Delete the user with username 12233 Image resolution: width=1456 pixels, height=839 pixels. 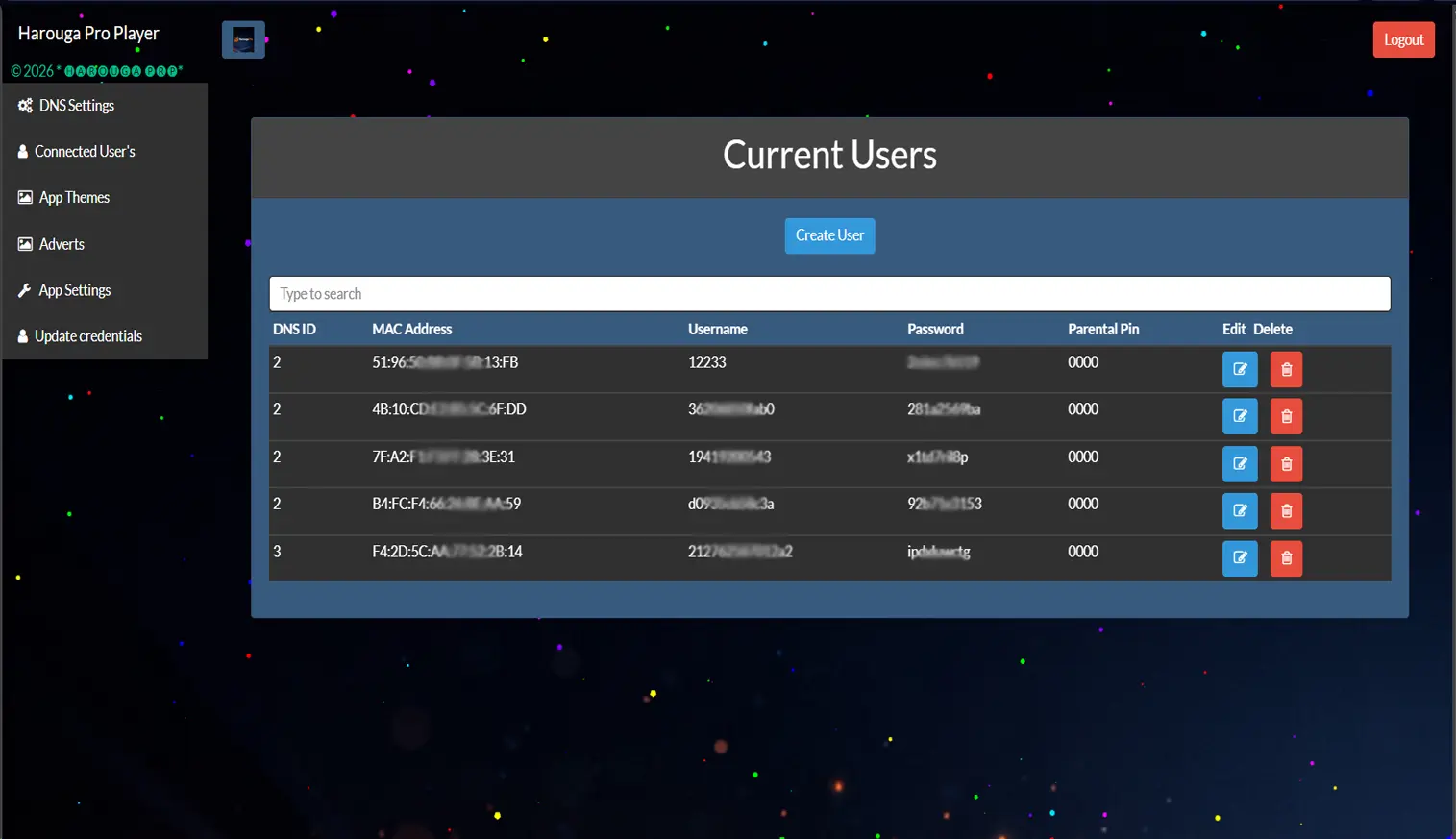[1286, 369]
